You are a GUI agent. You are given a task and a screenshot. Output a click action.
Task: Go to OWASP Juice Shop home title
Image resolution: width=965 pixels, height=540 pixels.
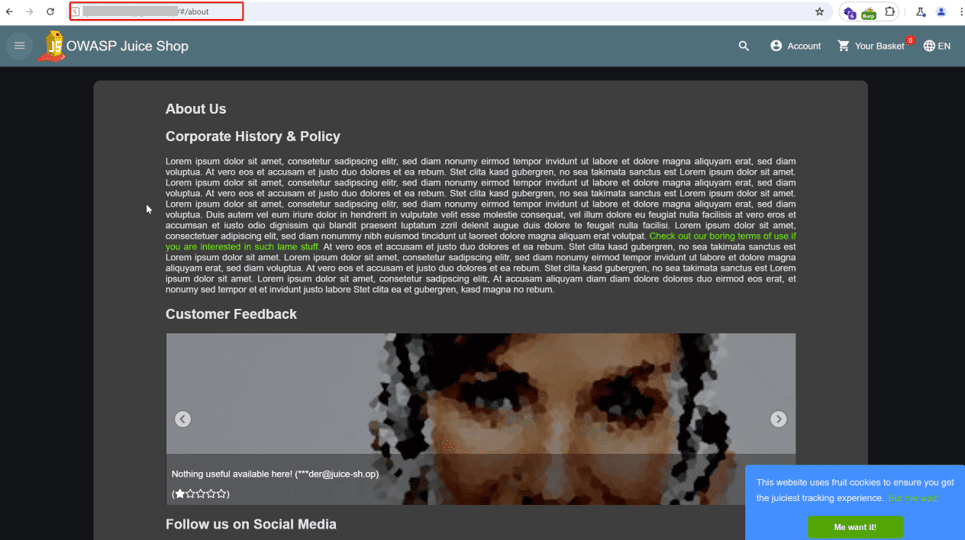[127, 46]
